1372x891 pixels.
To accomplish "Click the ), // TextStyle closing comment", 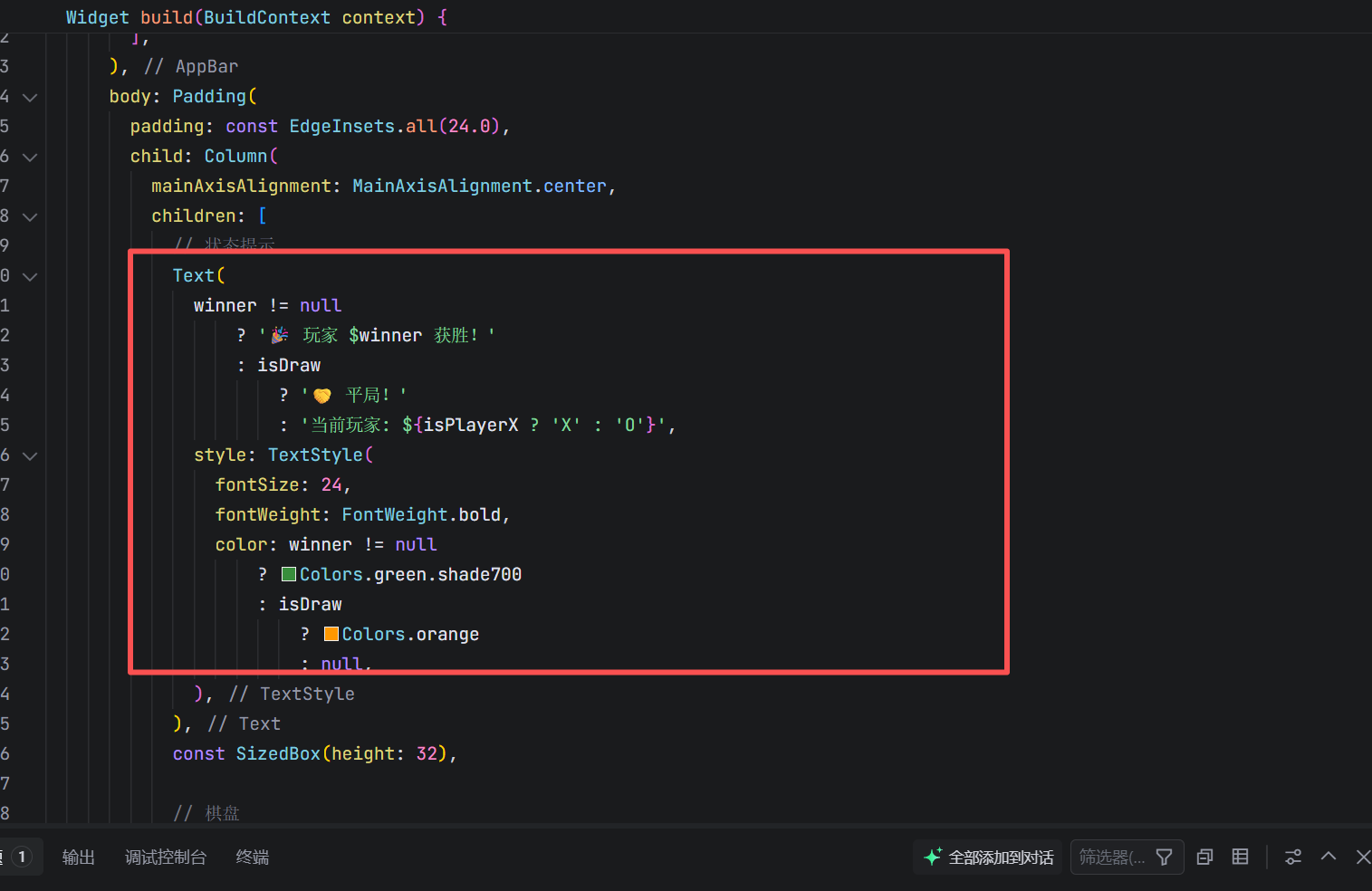I will pyautogui.click(x=274, y=694).
